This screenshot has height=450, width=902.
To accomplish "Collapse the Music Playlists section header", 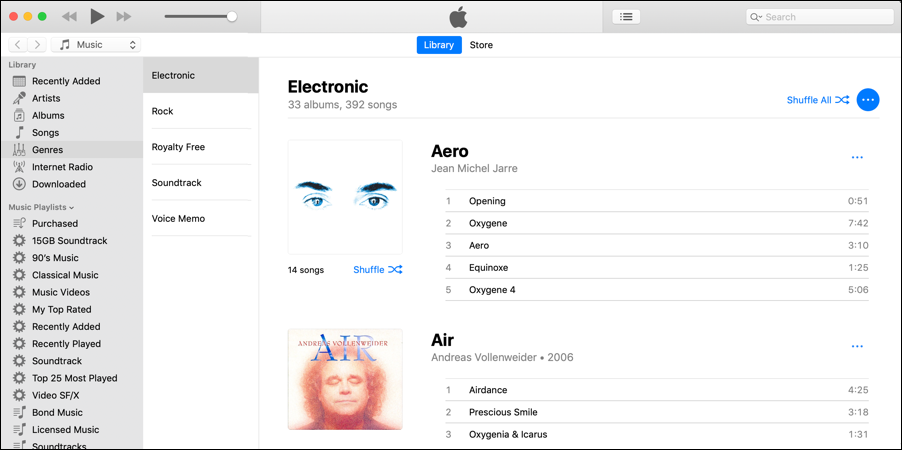I will click(x=41, y=207).
